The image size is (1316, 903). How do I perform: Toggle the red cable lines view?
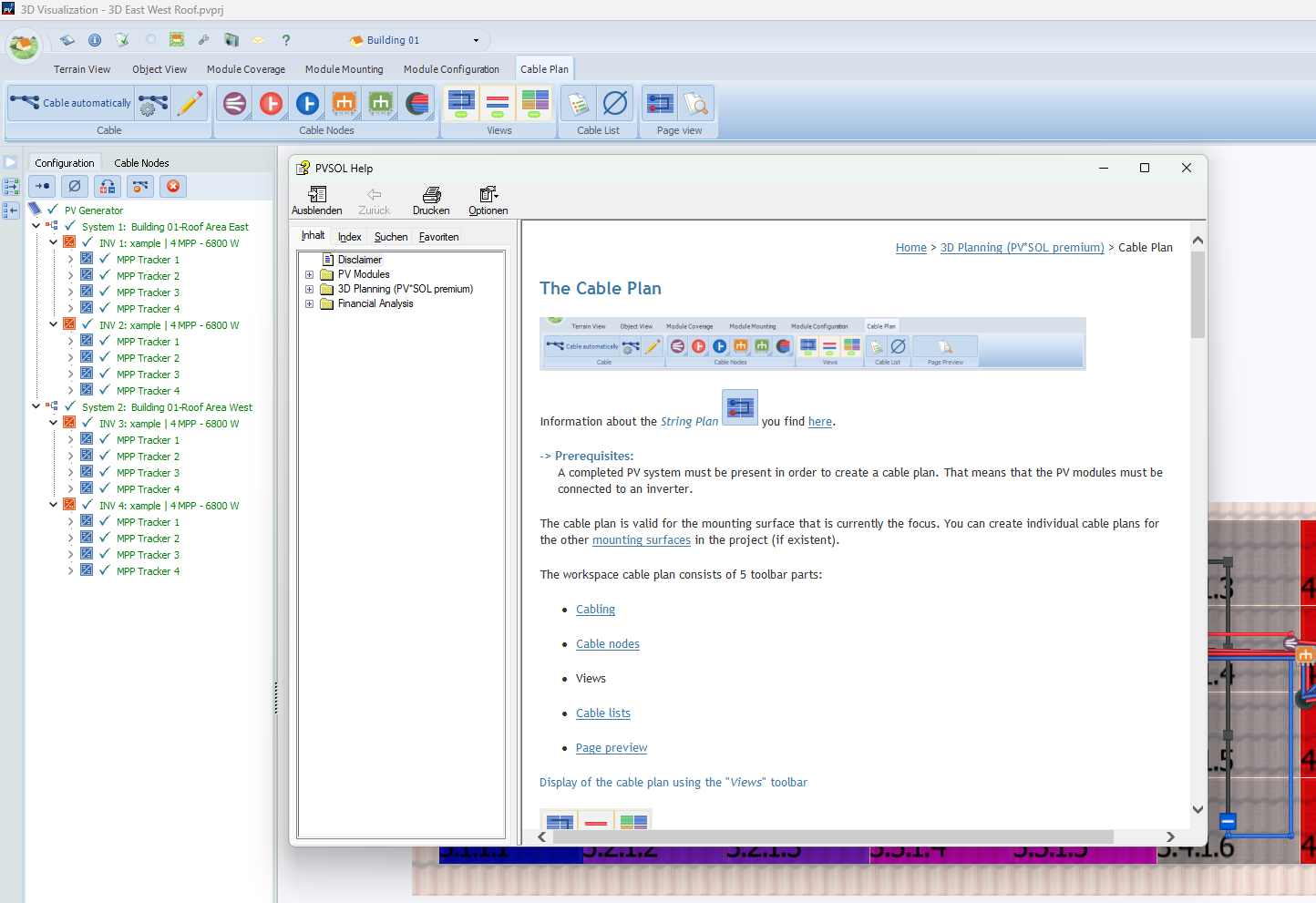tap(498, 103)
